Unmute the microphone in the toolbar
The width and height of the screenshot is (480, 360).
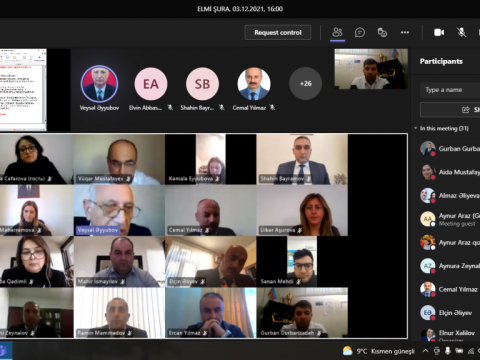tap(461, 32)
